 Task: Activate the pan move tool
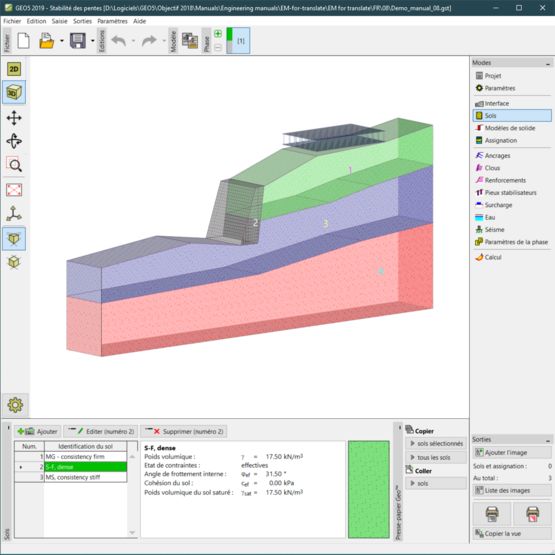[14, 118]
